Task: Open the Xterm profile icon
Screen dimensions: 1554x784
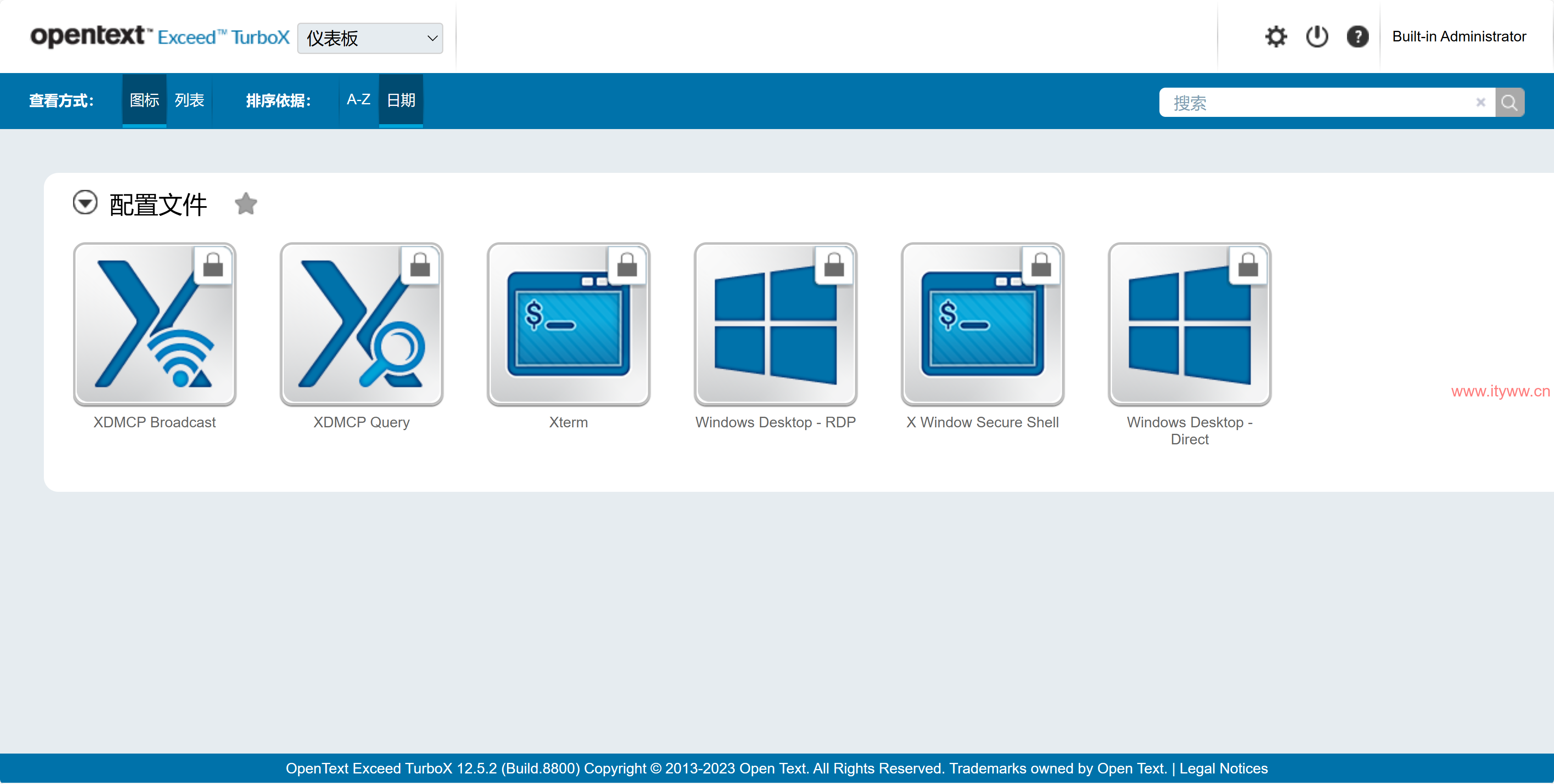Action: (568, 325)
